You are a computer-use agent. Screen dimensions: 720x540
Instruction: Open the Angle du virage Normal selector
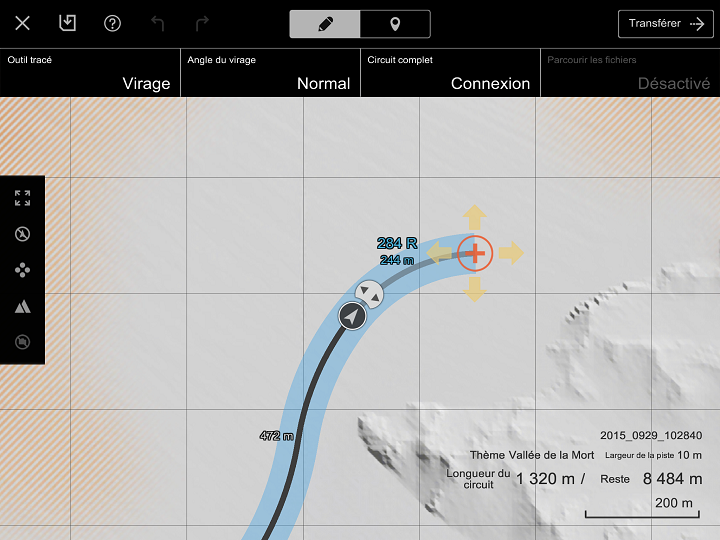pyautogui.click(x=270, y=73)
